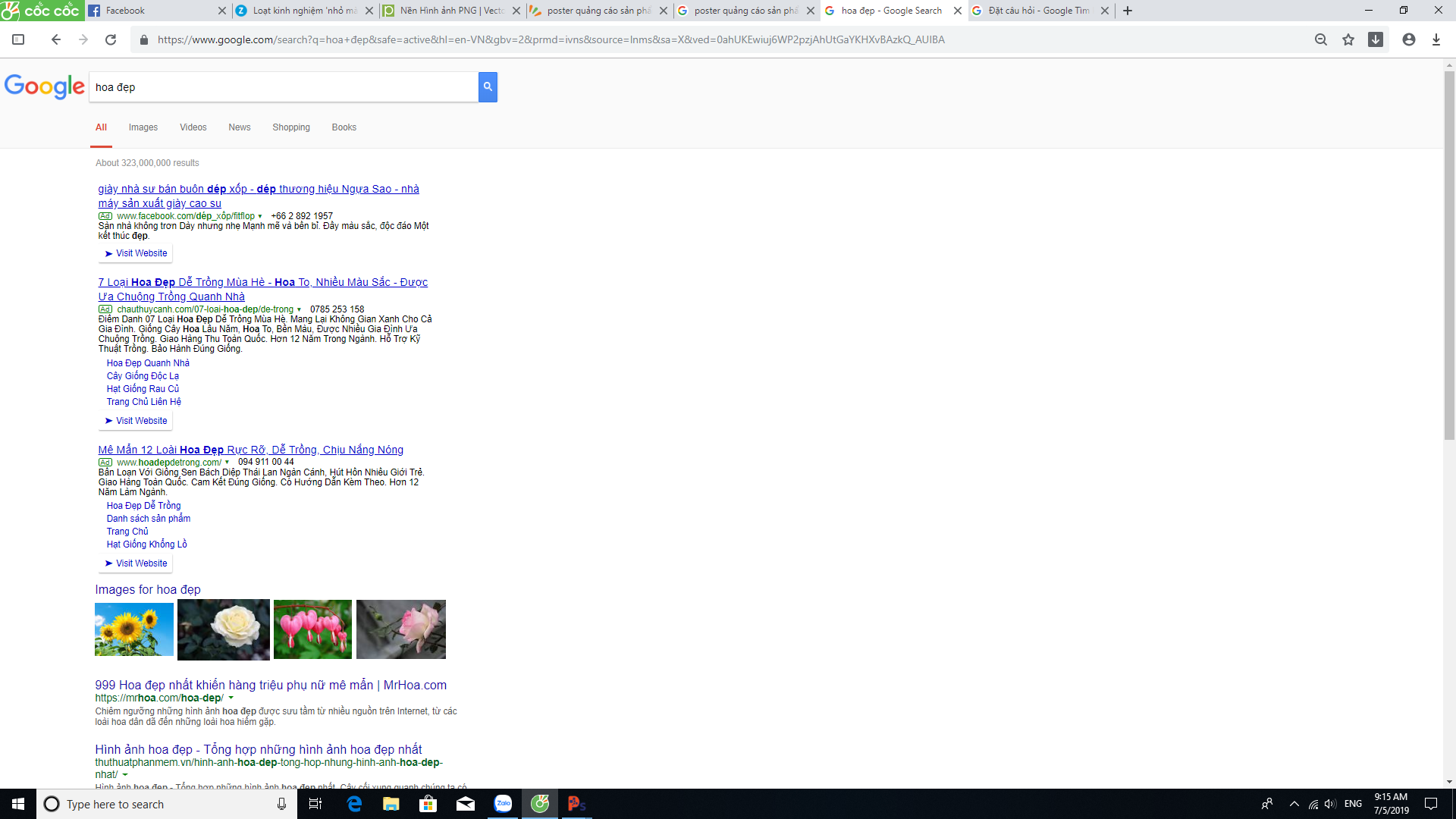The width and height of the screenshot is (1456, 819).
Task: Enable the News search filter
Action: point(239,127)
